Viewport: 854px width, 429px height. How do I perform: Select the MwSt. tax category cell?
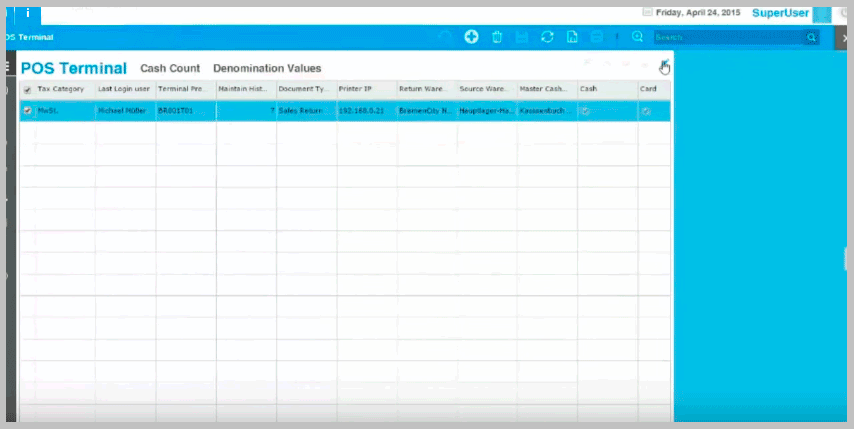click(x=65, y=111)
